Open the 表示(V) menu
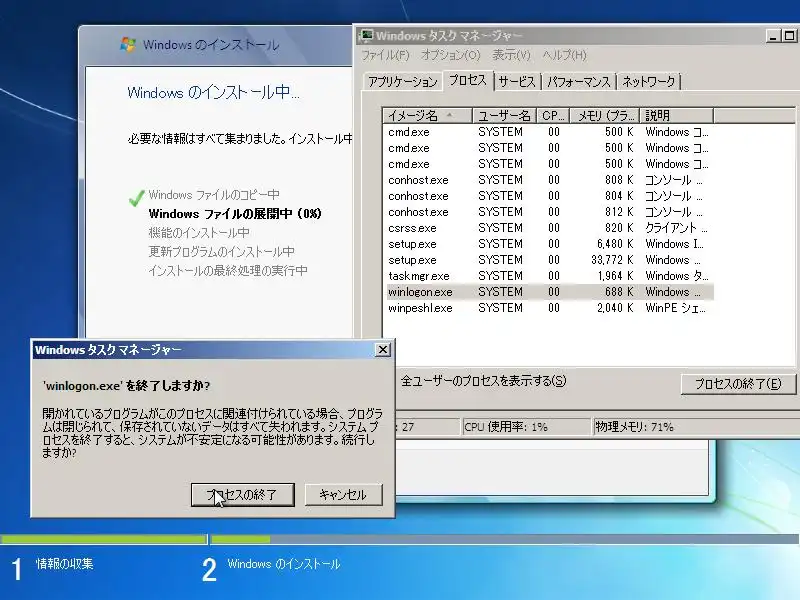 click(x=511, y=55)
